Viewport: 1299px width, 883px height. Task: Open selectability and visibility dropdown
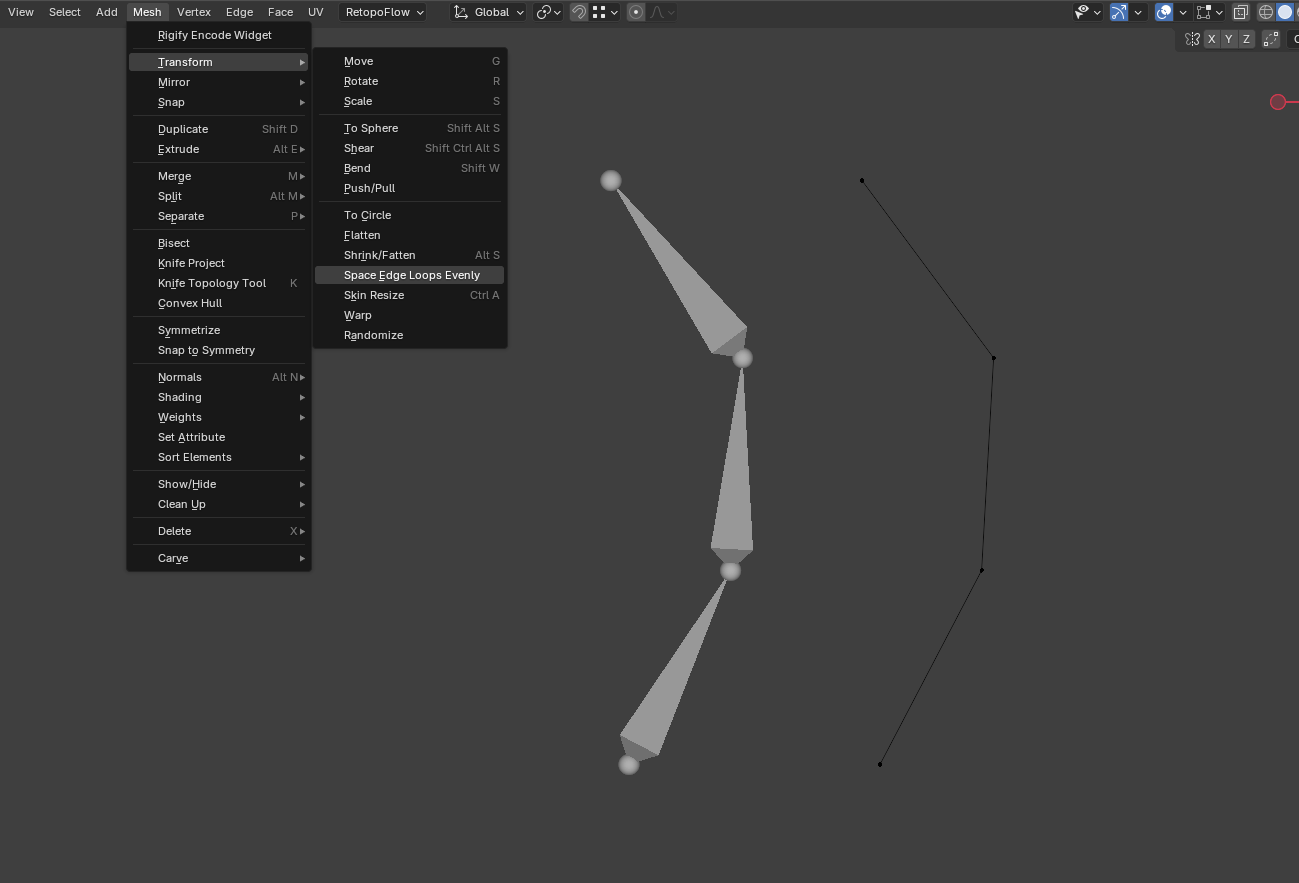coord(1087,12)
